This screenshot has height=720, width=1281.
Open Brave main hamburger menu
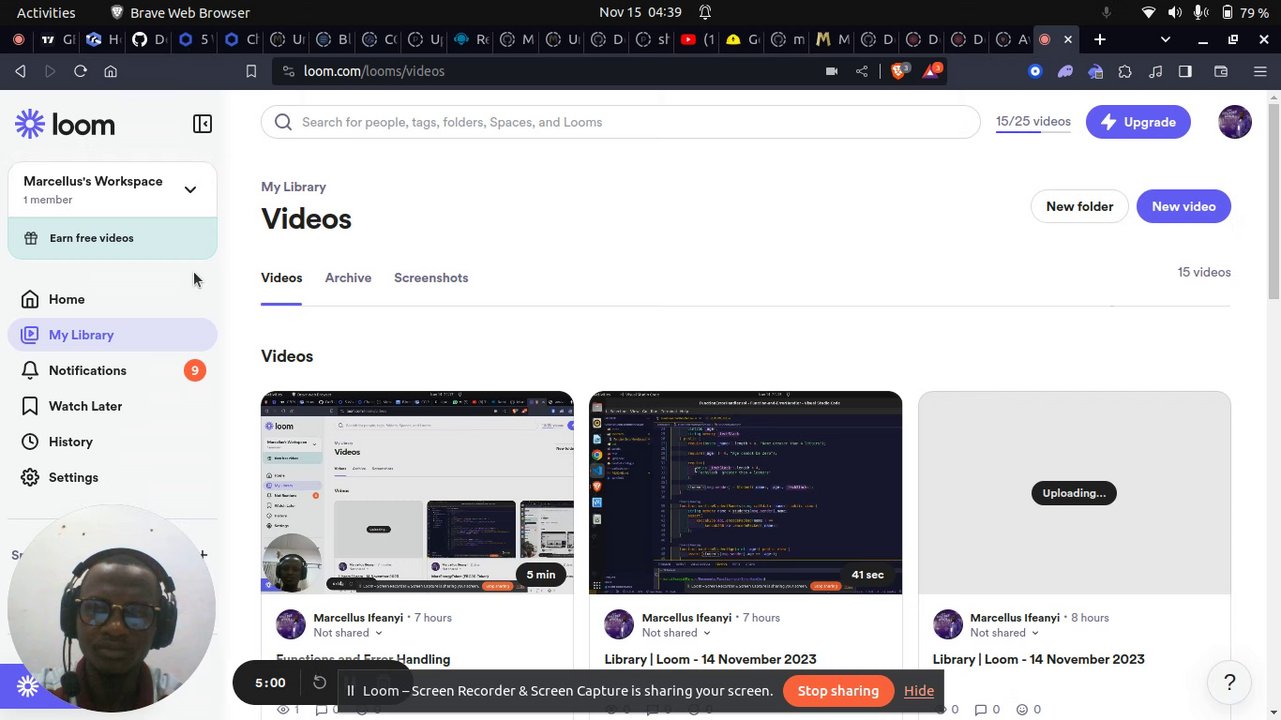coord(1260,71)
